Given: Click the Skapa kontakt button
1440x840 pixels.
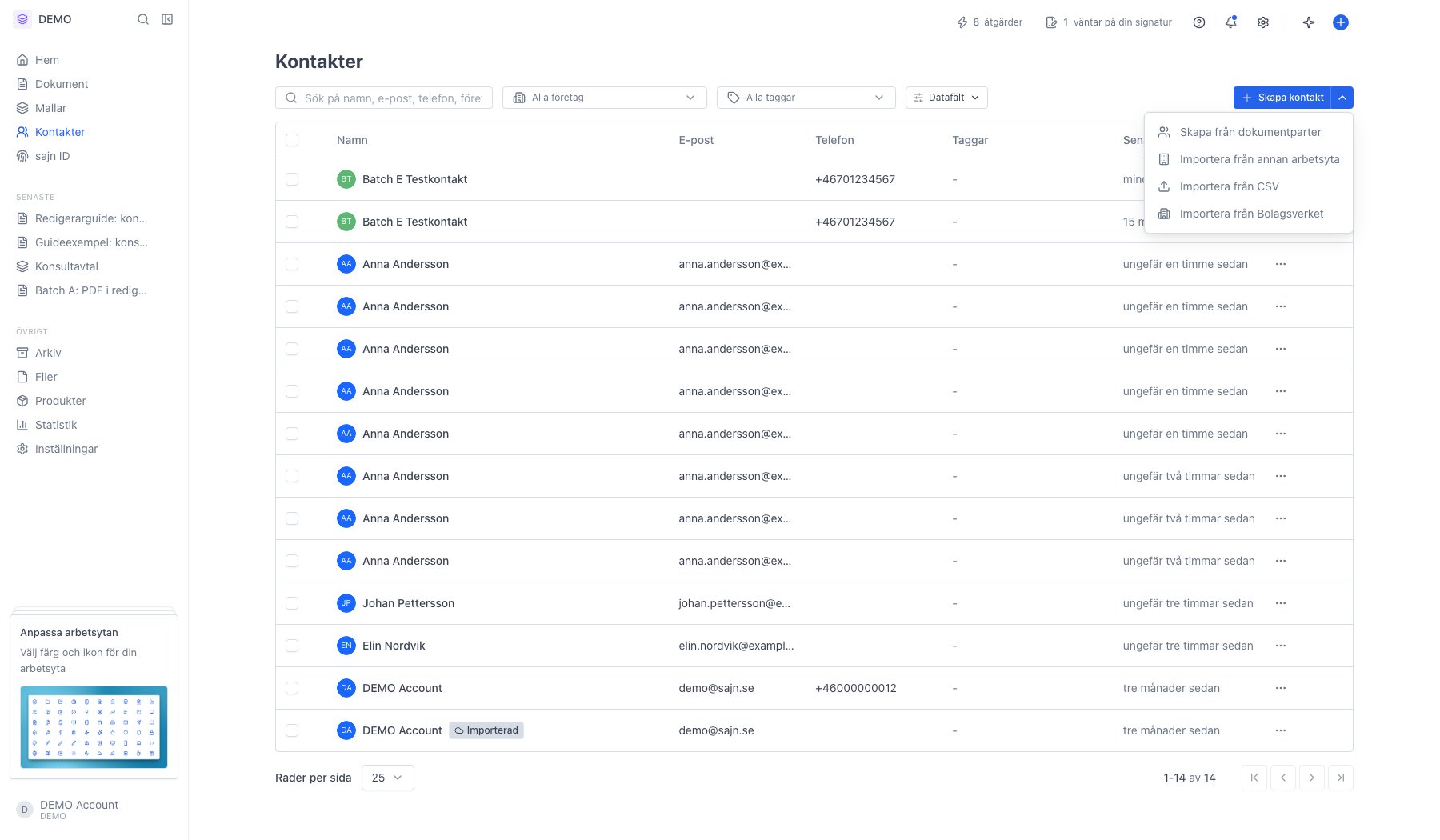Looking at the screenshot, I should tap(1282, 98).
